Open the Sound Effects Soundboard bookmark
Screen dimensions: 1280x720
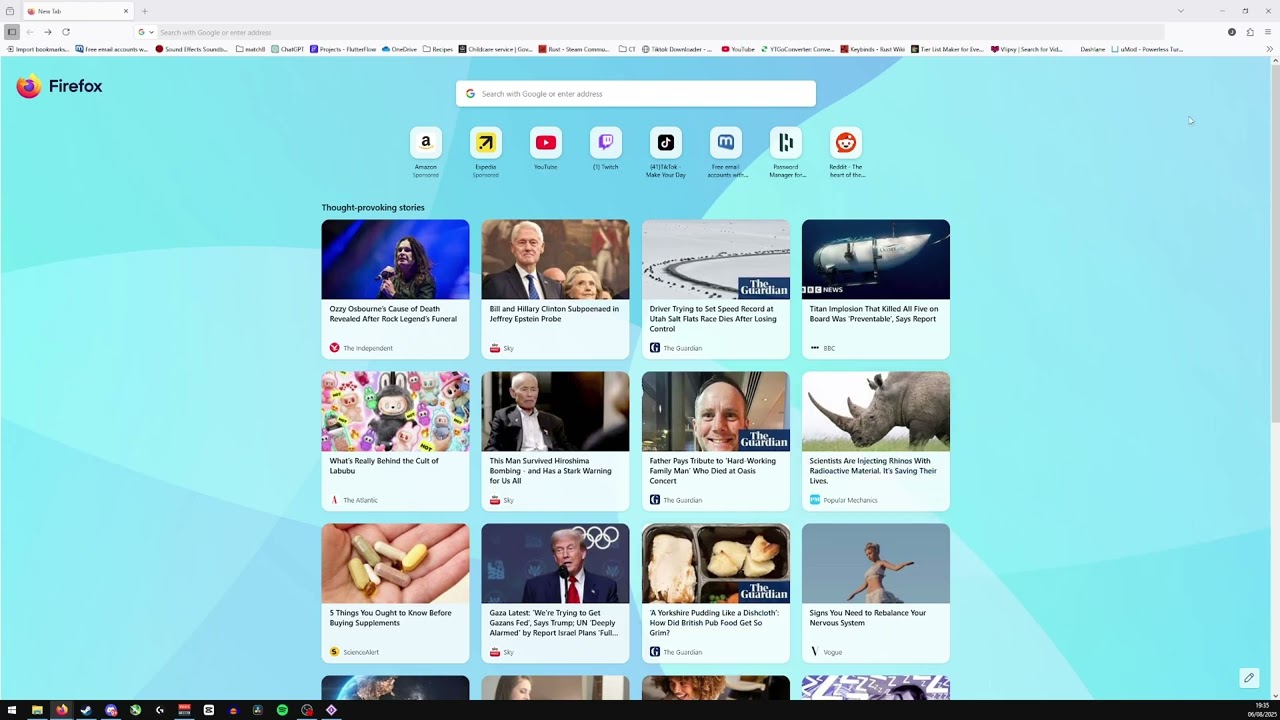192,49
